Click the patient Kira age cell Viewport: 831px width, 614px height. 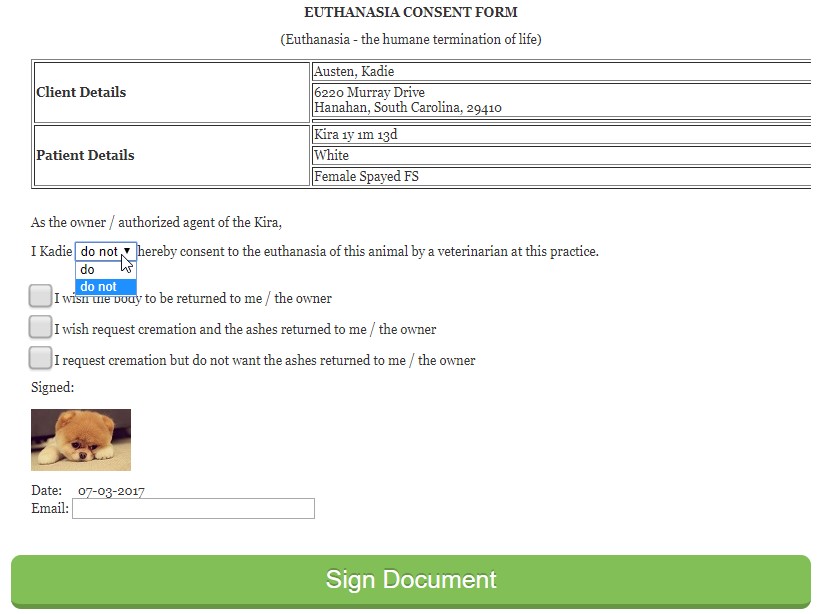(x=562, y=135)
